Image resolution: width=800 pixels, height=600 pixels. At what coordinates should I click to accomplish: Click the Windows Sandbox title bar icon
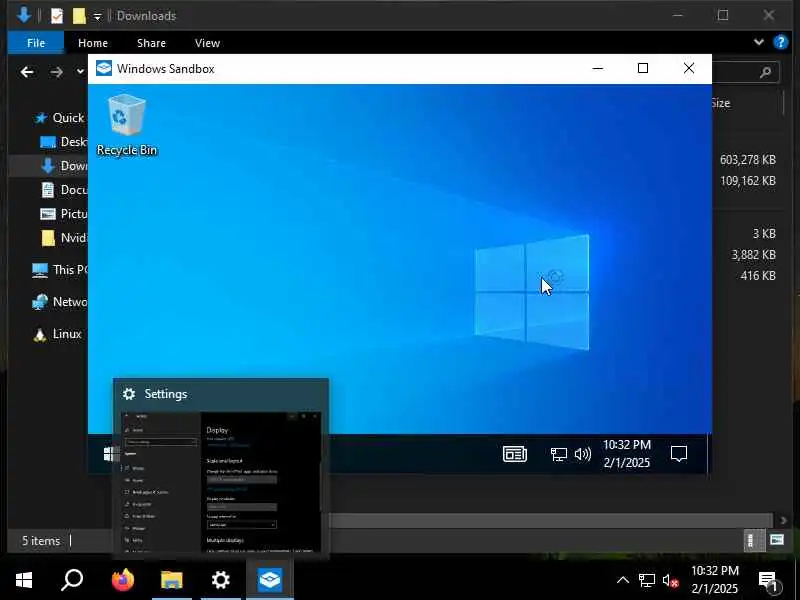(104, 68)
